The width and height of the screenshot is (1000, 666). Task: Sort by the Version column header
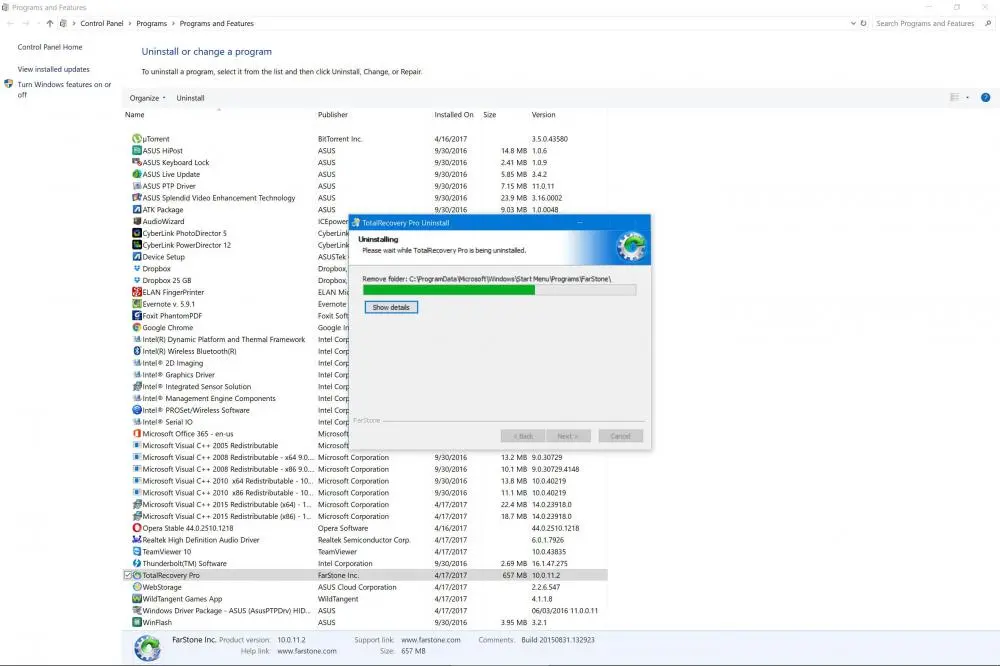(543, 115)
